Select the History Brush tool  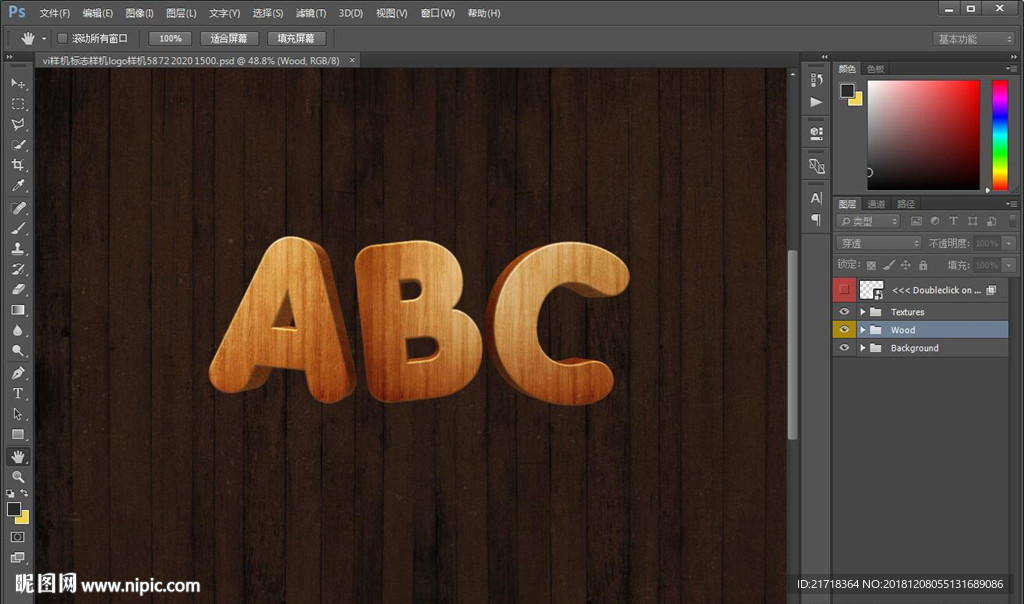(x=18, y=268)
